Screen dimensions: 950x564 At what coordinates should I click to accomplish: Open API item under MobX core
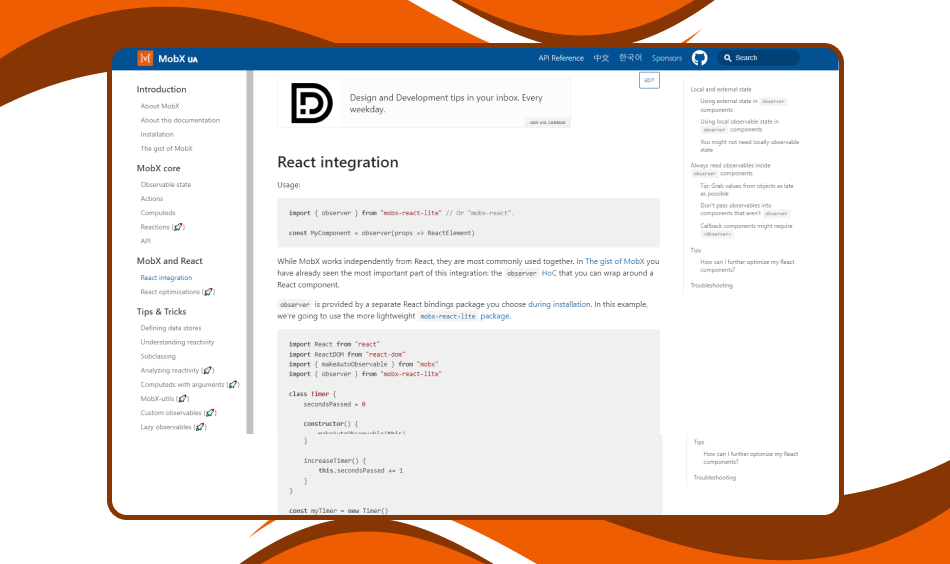(145, 241)
